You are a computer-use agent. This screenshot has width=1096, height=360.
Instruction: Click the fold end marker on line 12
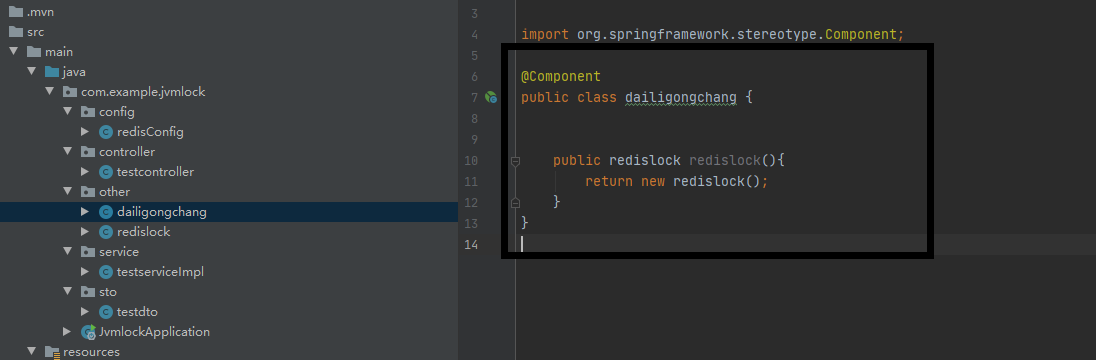pyautogui.click(x=516, y=203)
